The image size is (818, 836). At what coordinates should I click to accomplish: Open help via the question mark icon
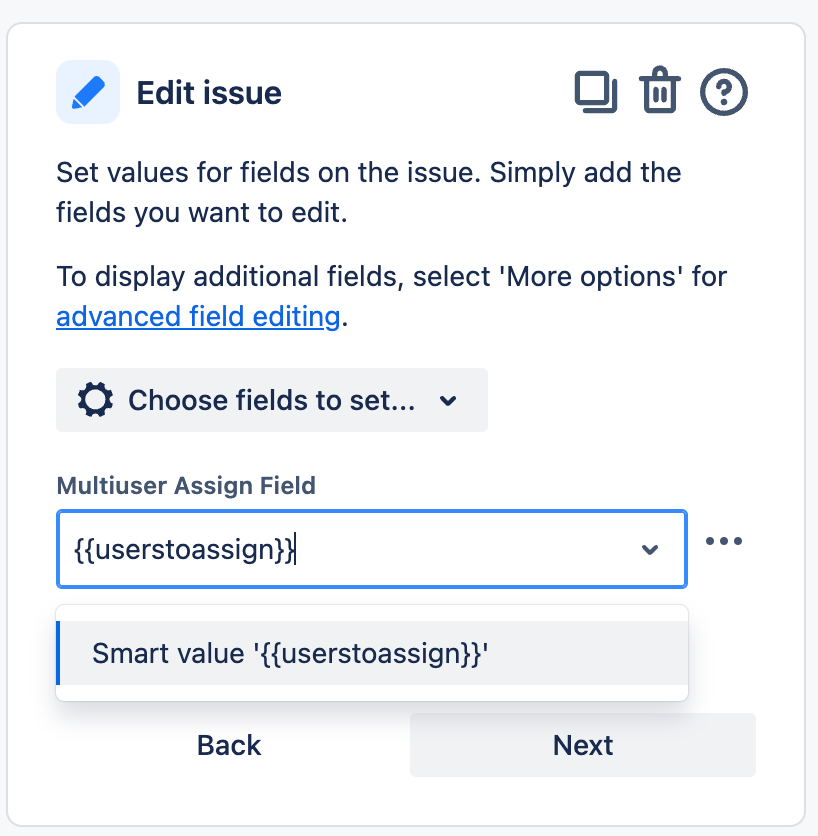[x=724, y=92]
